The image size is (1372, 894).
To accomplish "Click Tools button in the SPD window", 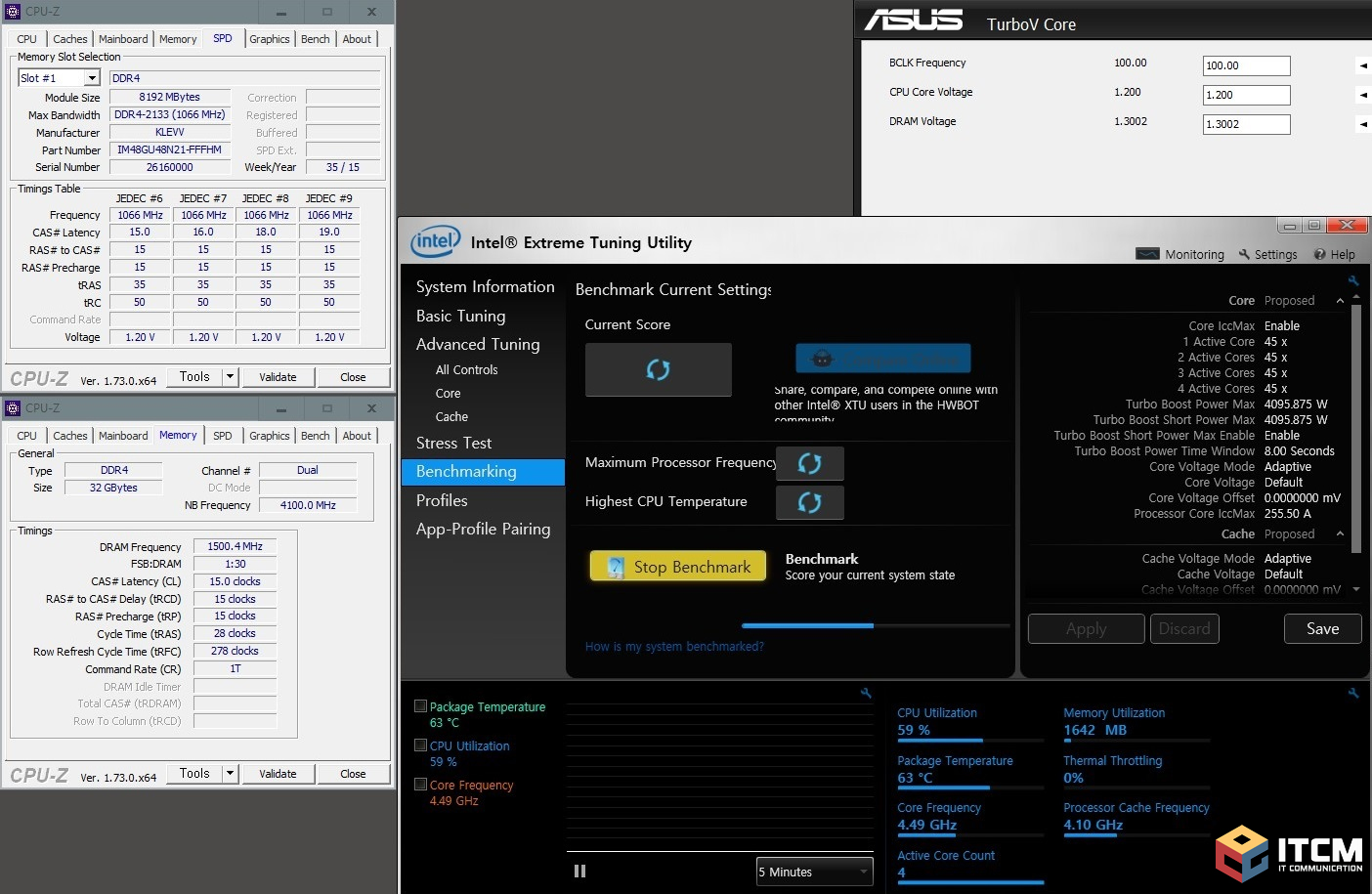I will (x=194, y=376).
